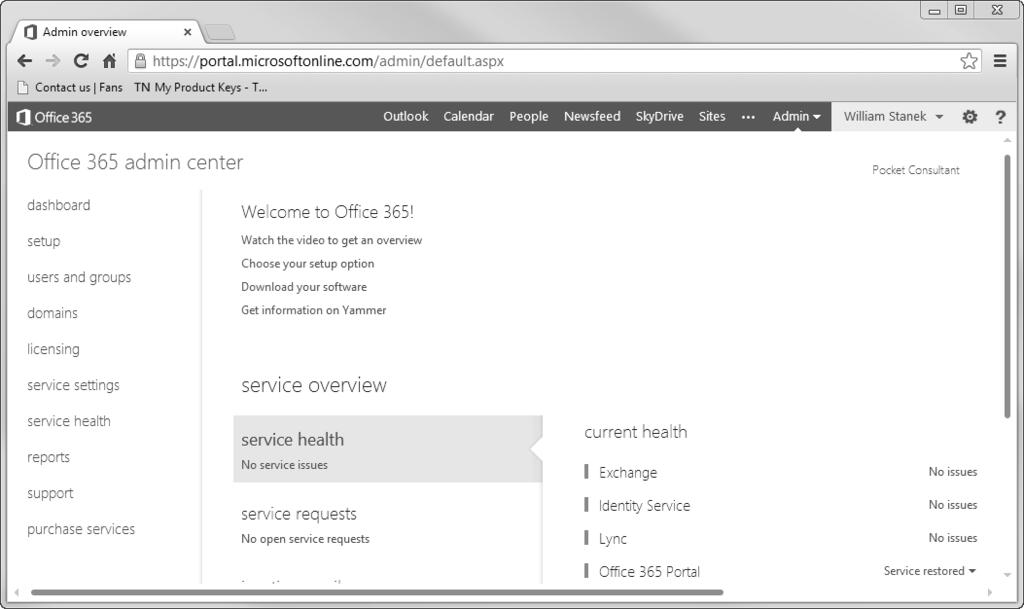Open reports in the left sidebar
The image size is (1024, 609).
(x=48, y=458)
